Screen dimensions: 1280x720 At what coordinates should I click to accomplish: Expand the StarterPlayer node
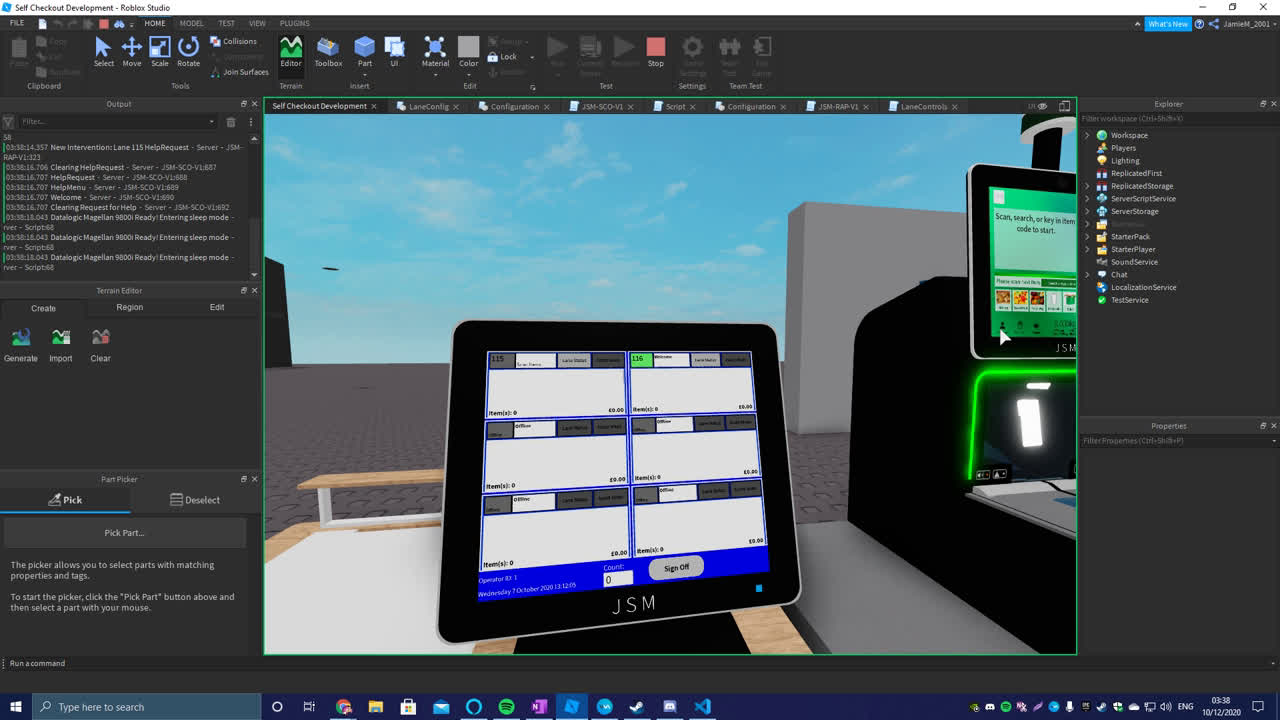1088,249
